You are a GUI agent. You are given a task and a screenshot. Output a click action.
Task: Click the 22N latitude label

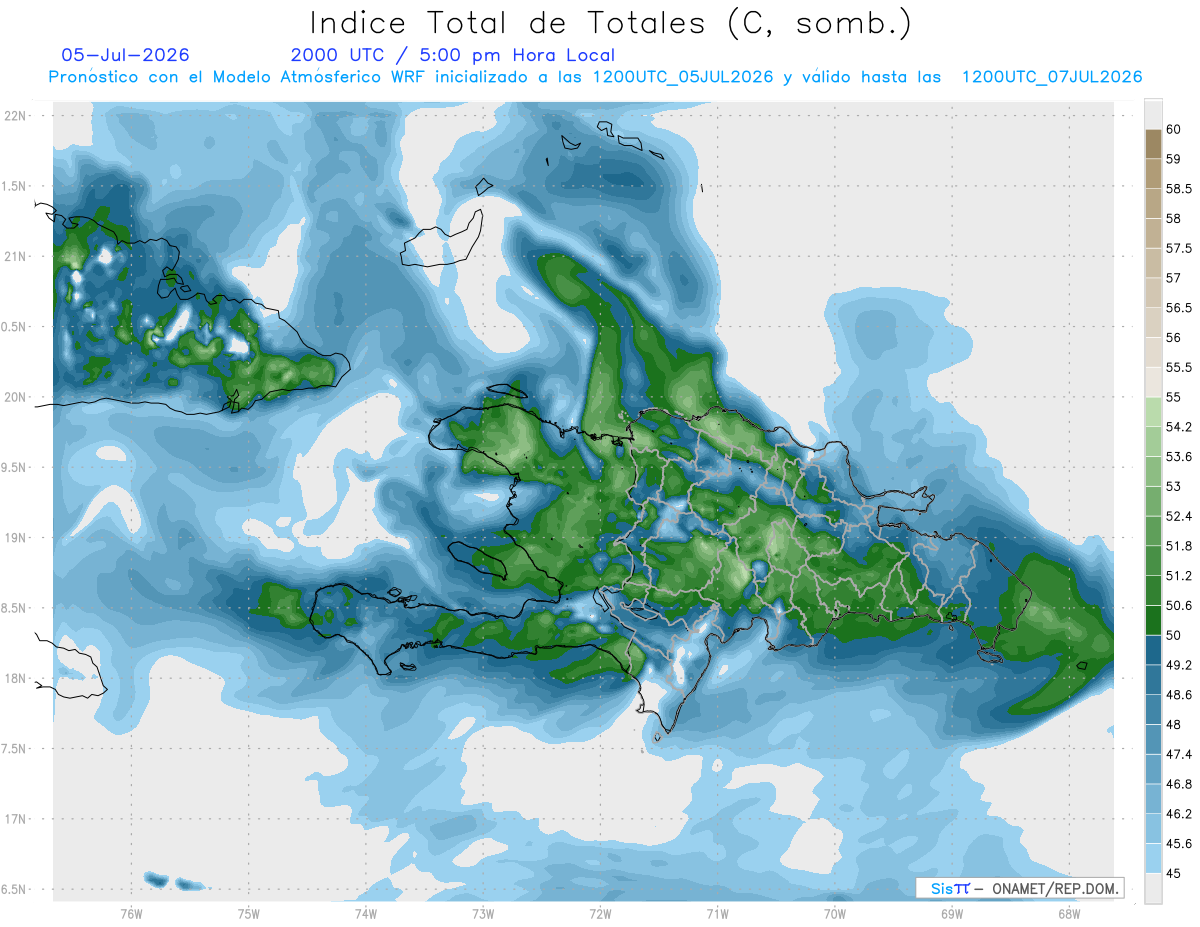pos(16,116)
